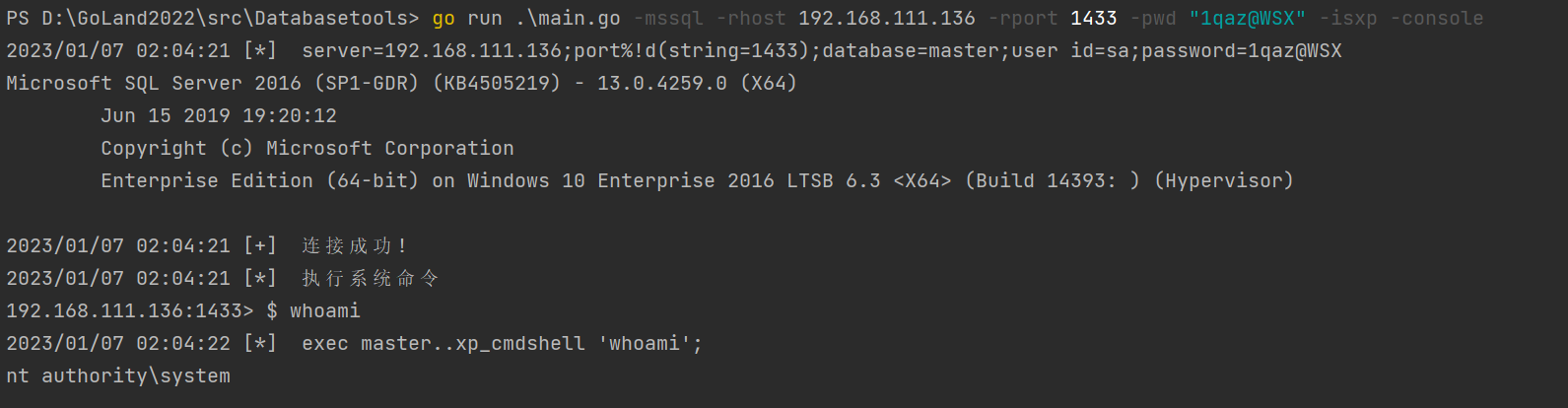This screenshot has height=408, width=1568.
Task: Click the 1433 port value after -rport
Action: pyautogui.click(x=1094, y=19)
